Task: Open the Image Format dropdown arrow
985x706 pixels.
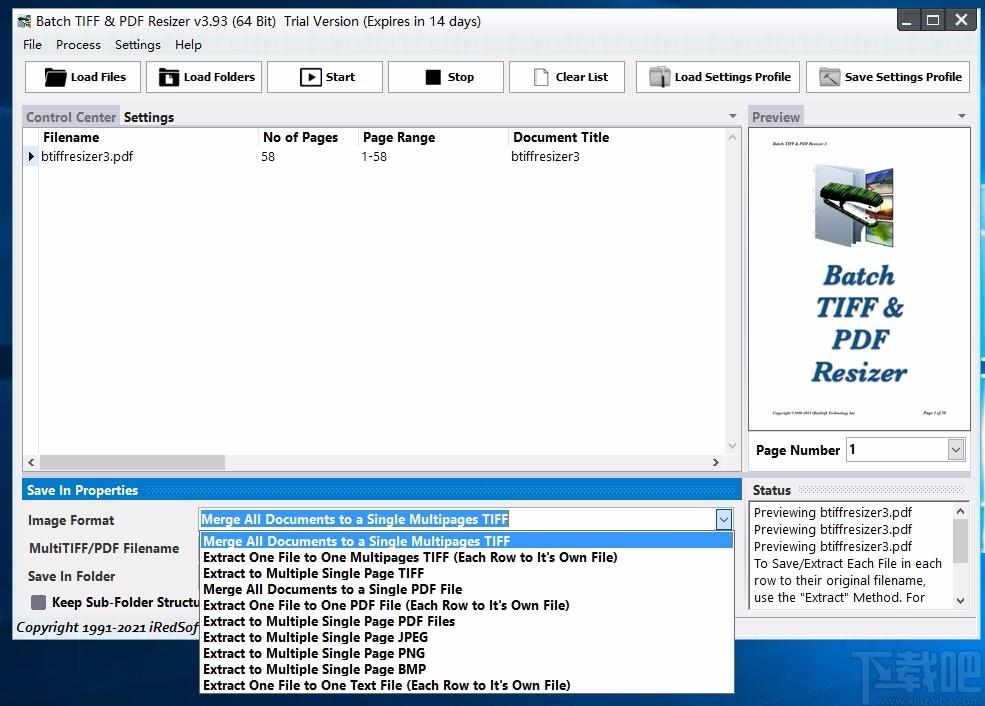Action: [x=724, y=519]
